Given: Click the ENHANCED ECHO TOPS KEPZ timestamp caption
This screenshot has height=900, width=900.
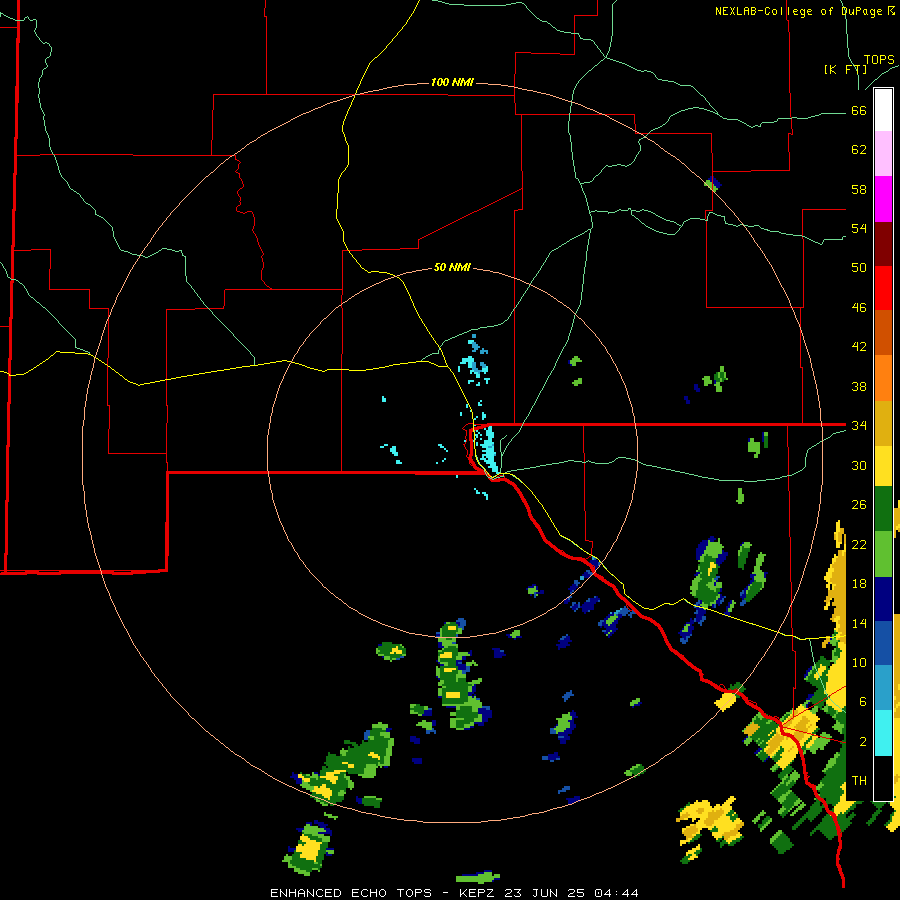Looking at the screenshot, I should tap(454, 893).
